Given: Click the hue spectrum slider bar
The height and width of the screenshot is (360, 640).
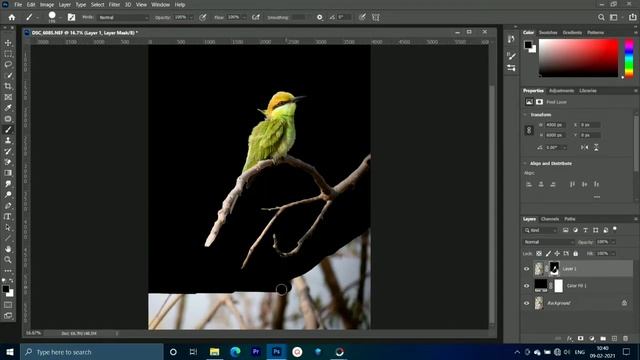Looking at the screenshot, I should (x=629, y=58).
